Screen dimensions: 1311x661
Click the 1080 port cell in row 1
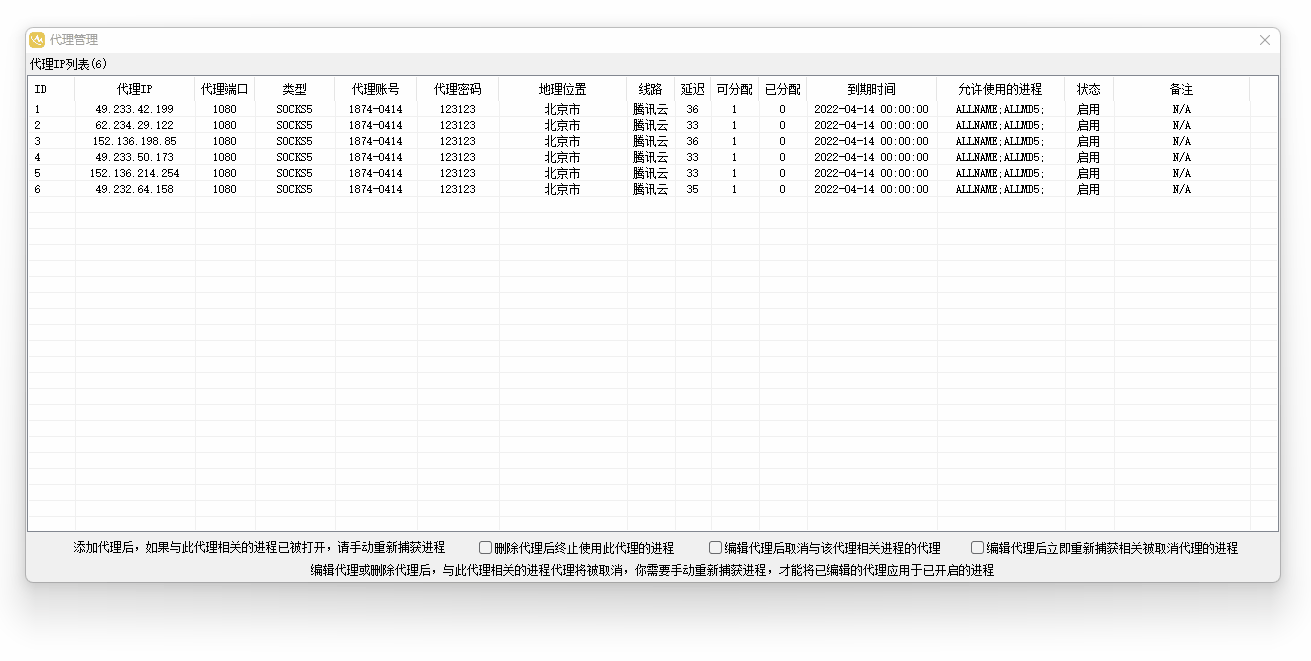pyautogui.click(x=225, y=109)
